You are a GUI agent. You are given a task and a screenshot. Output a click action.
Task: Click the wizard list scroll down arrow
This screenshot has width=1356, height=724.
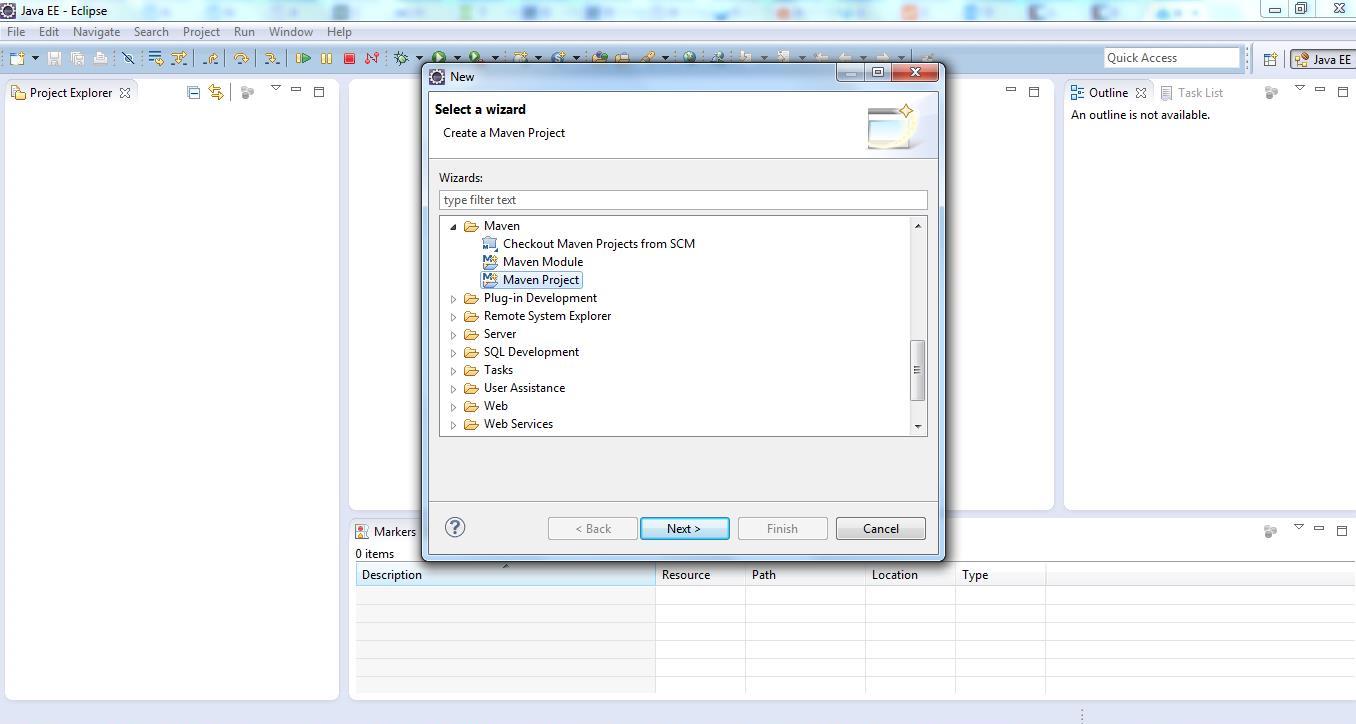pos(917,427)
